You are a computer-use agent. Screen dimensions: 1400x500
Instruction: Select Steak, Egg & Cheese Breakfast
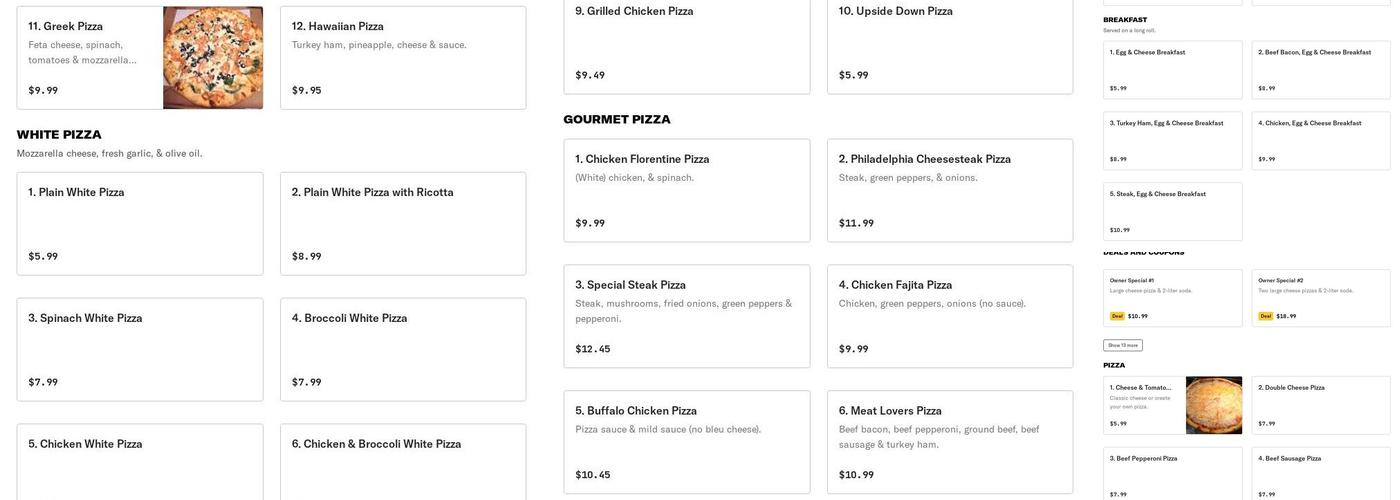tap(1172, 211)
